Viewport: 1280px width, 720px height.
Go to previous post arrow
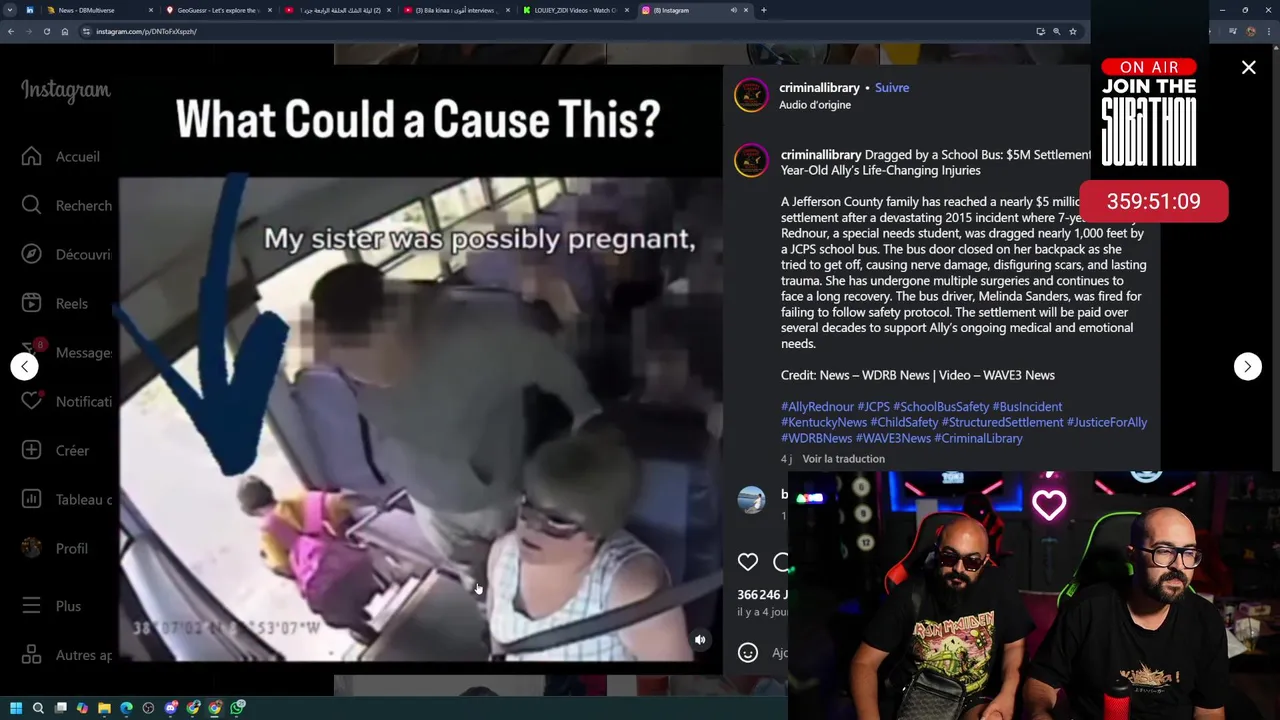[24, 366]
